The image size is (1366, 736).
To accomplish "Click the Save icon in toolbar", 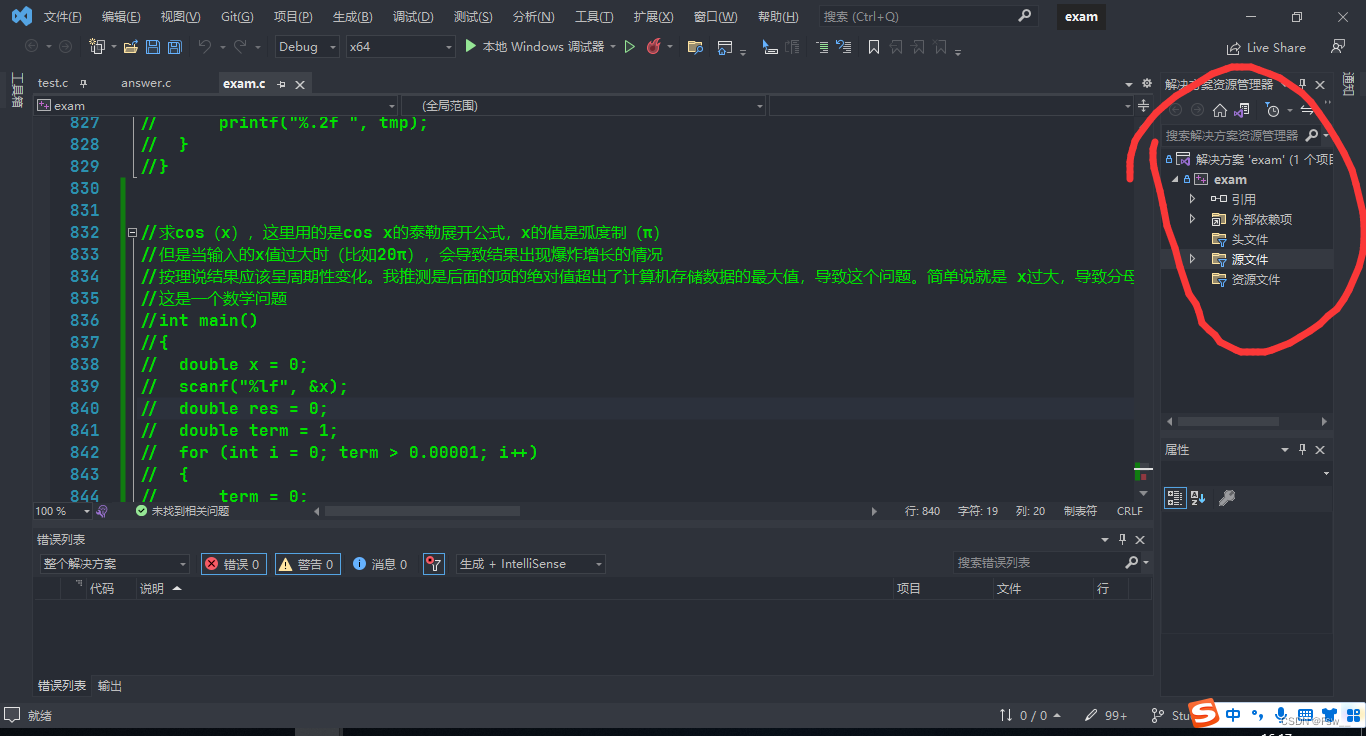I will click(x=153, y=47).
